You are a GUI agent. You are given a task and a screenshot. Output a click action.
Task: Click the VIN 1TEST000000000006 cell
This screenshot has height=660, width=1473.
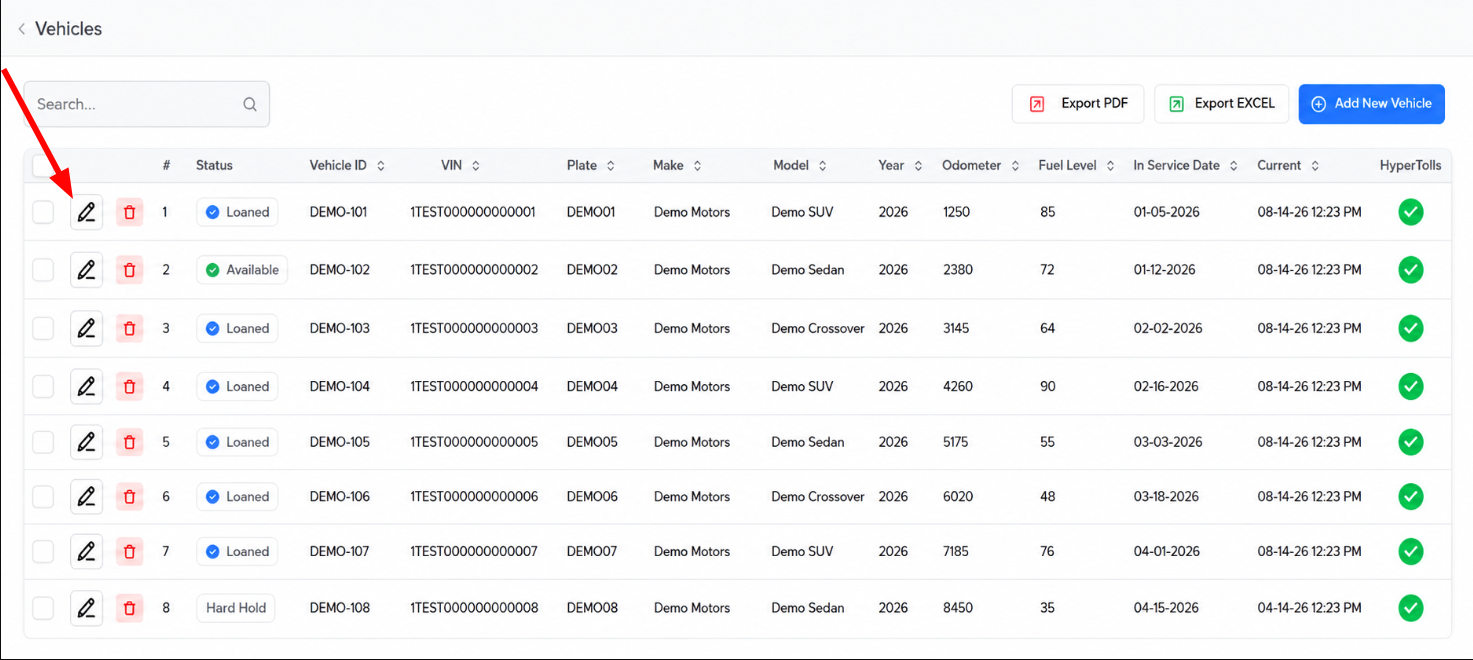click(x=474, y=496)
